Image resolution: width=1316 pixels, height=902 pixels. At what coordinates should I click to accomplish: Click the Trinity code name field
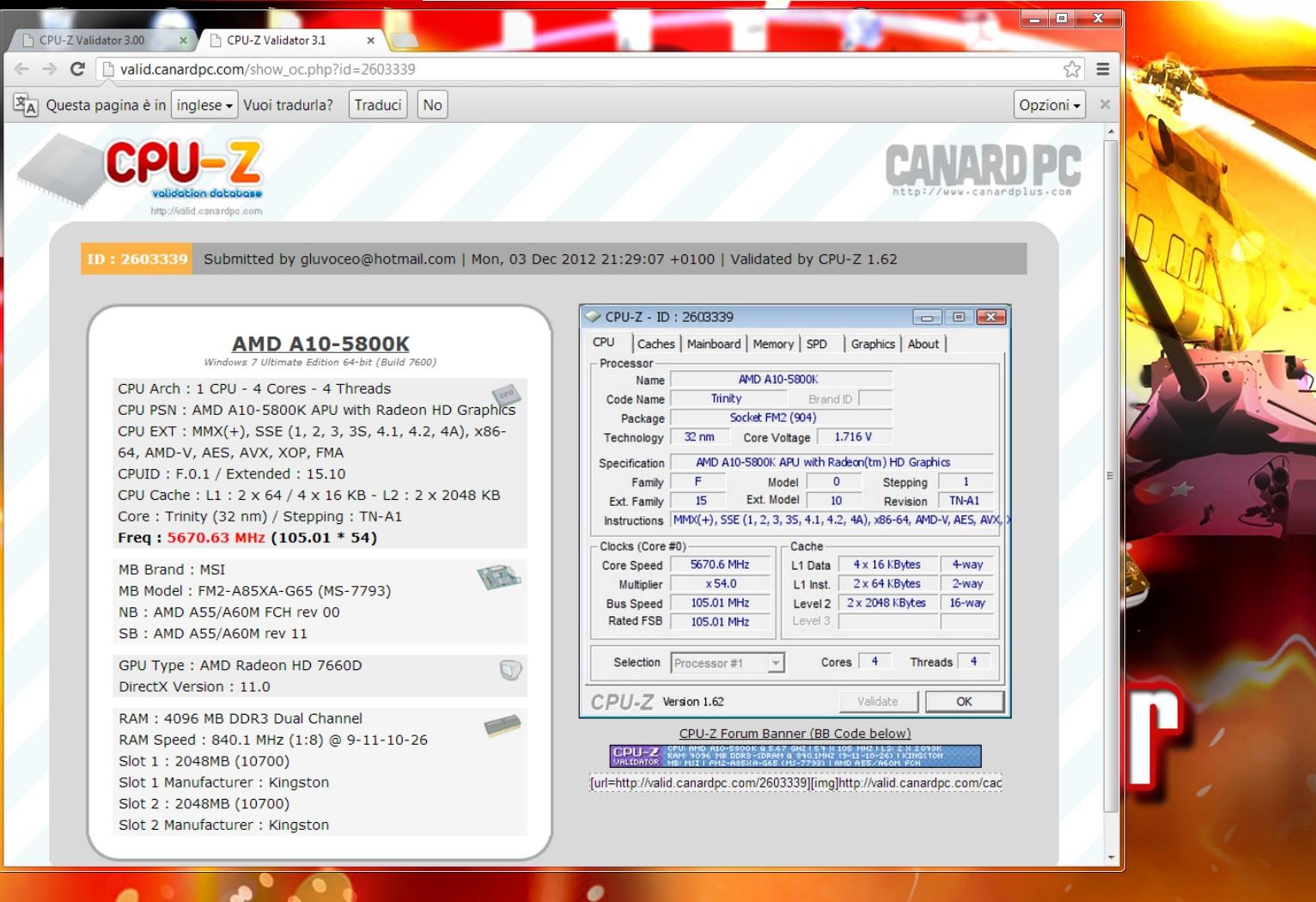(728, 399)
